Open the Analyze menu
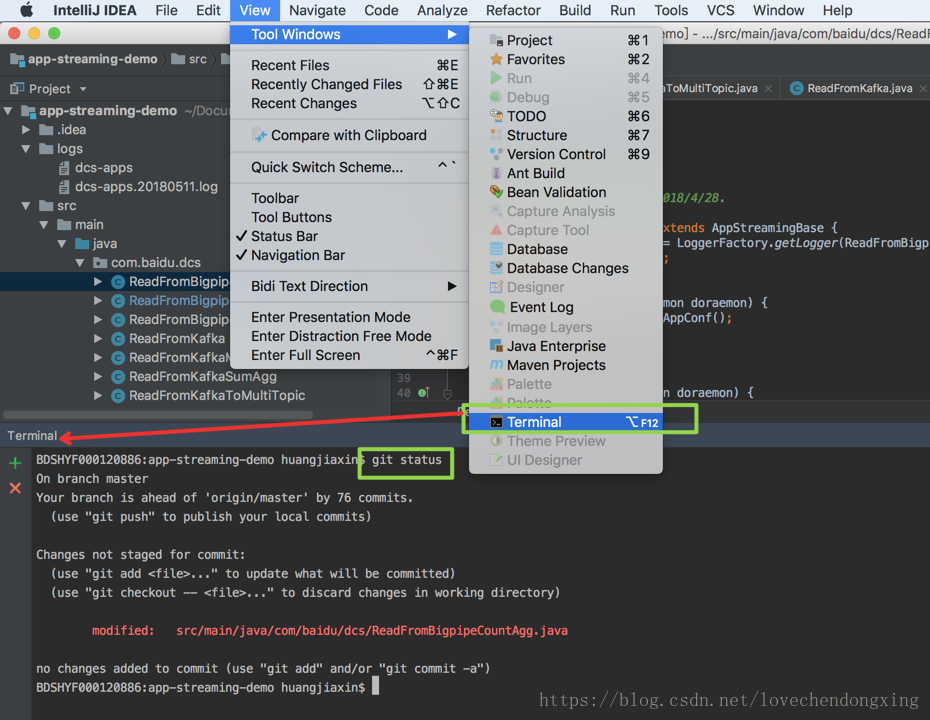 [442, 10]
